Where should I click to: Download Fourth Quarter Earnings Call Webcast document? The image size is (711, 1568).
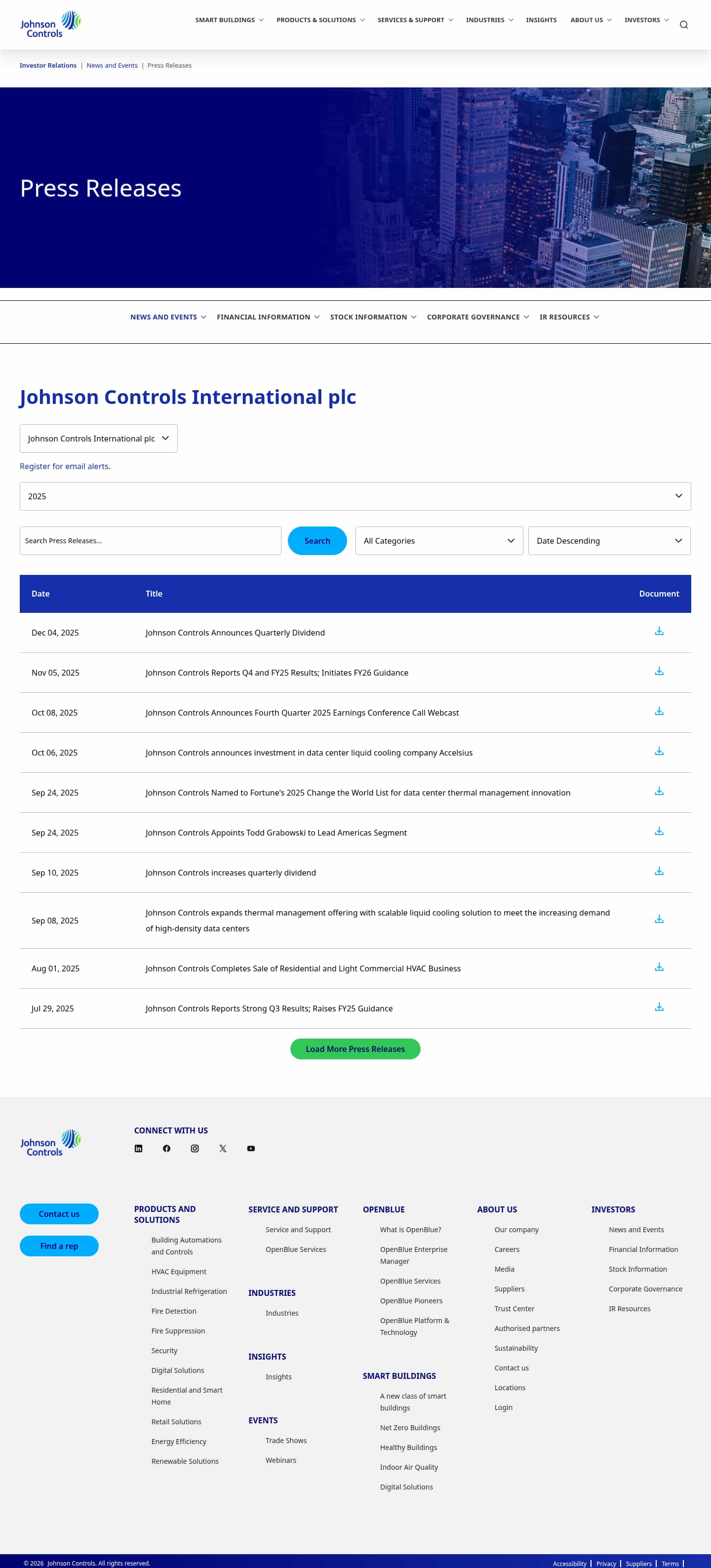pyautogui.click(x=659, y=711)
